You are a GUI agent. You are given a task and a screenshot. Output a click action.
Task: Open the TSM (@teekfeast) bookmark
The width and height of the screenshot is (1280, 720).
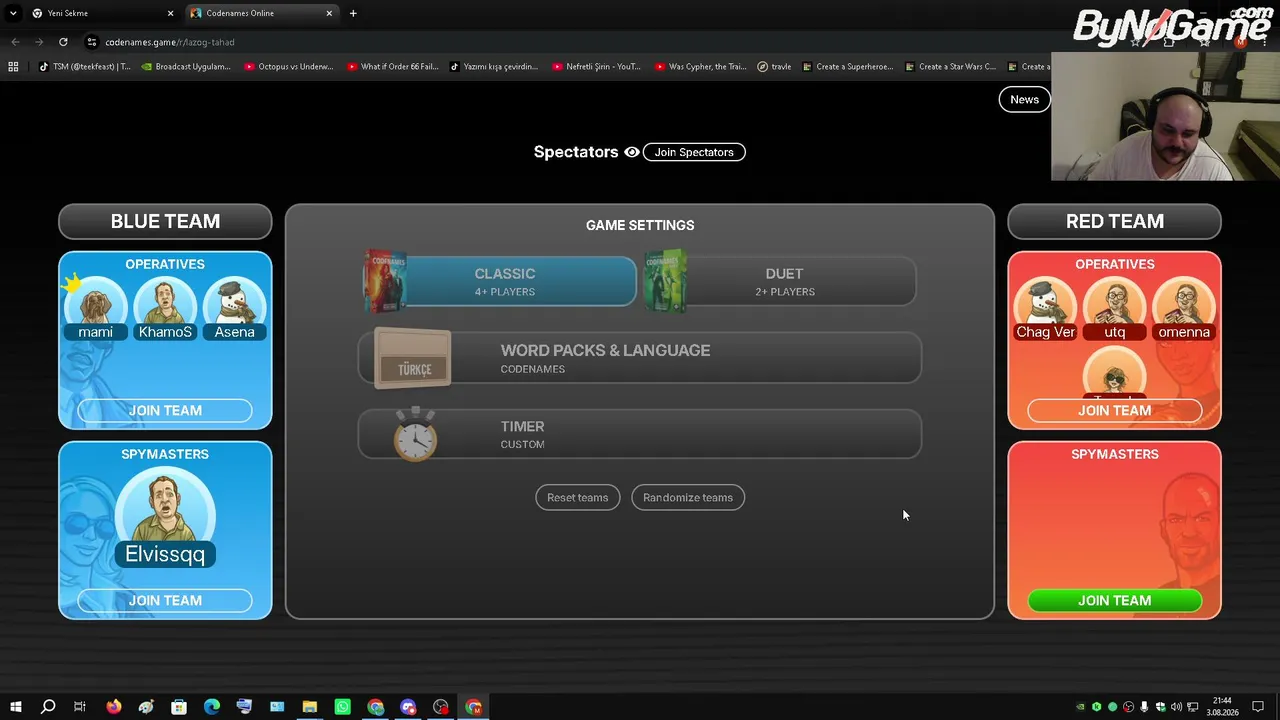[x=84, y=67]
